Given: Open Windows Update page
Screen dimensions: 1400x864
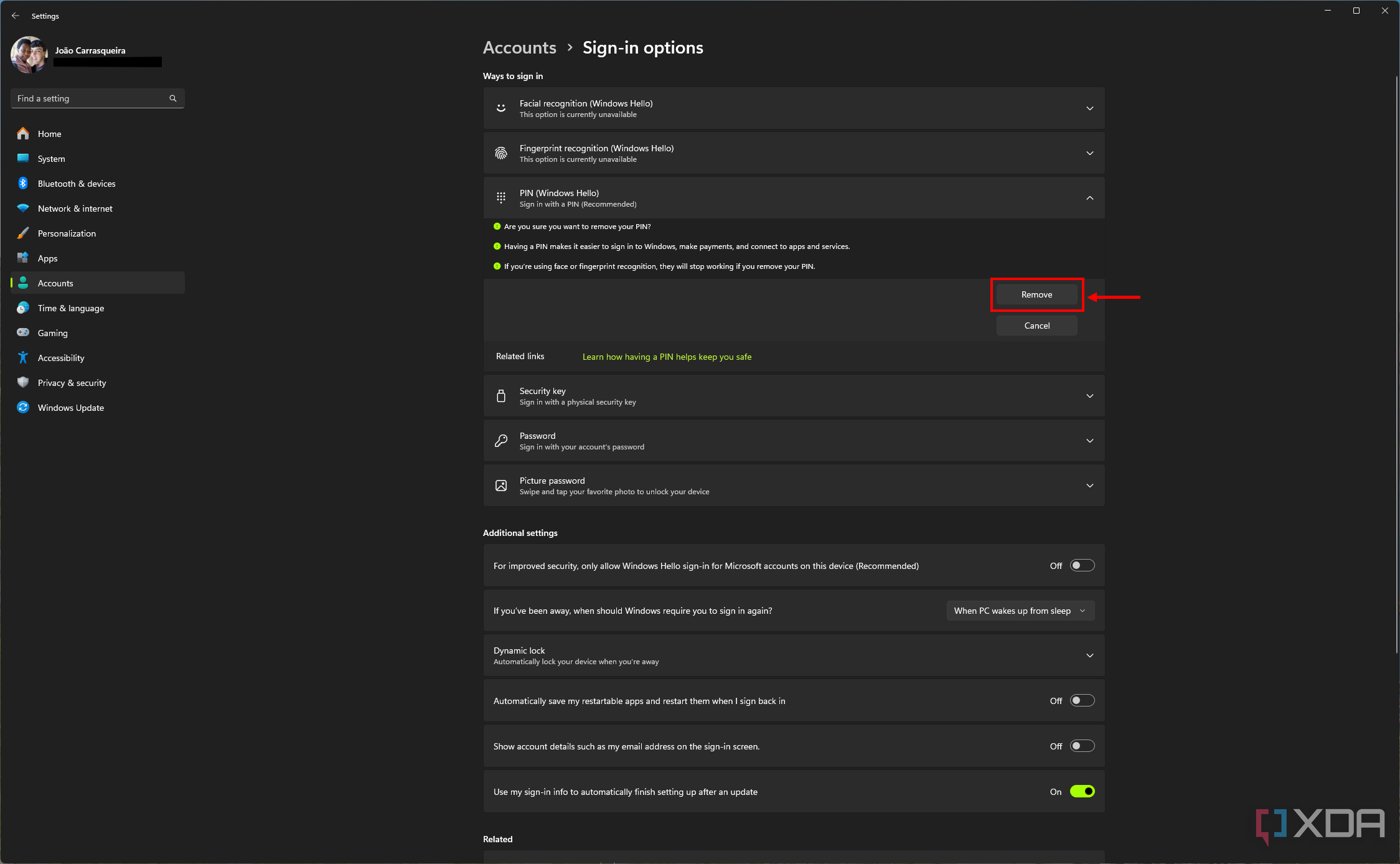Looking at the screenshot, I should point(98,407).
